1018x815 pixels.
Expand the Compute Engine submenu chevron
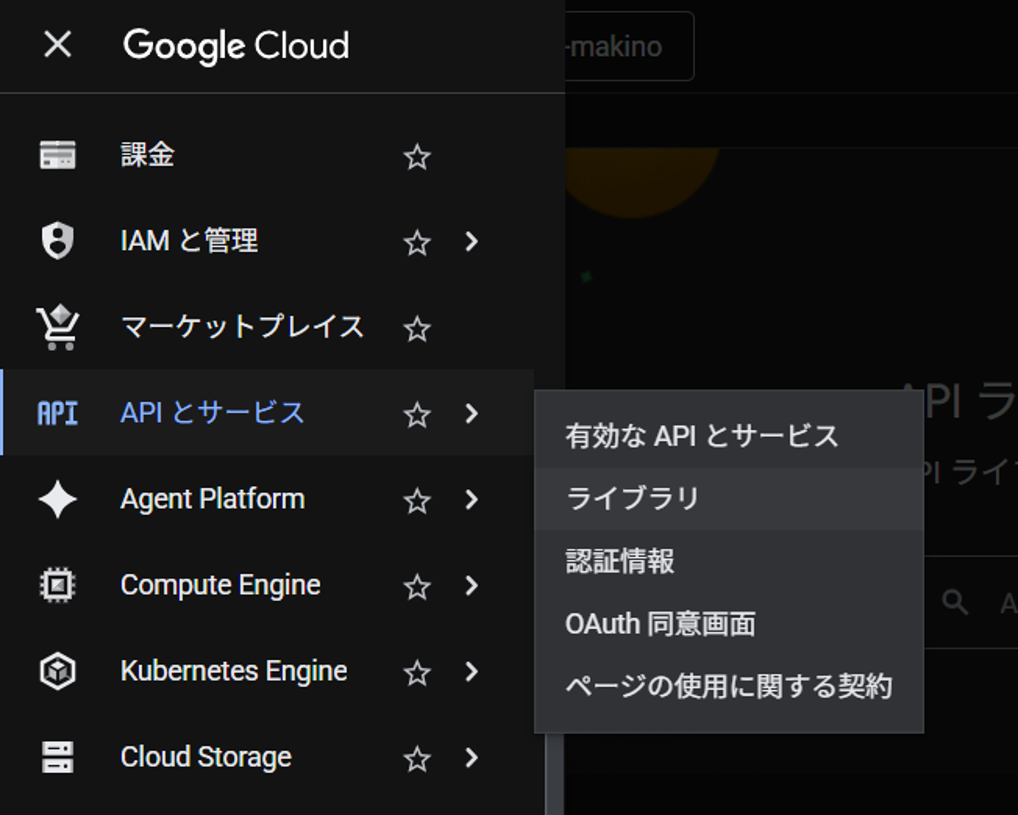(472, 586)
